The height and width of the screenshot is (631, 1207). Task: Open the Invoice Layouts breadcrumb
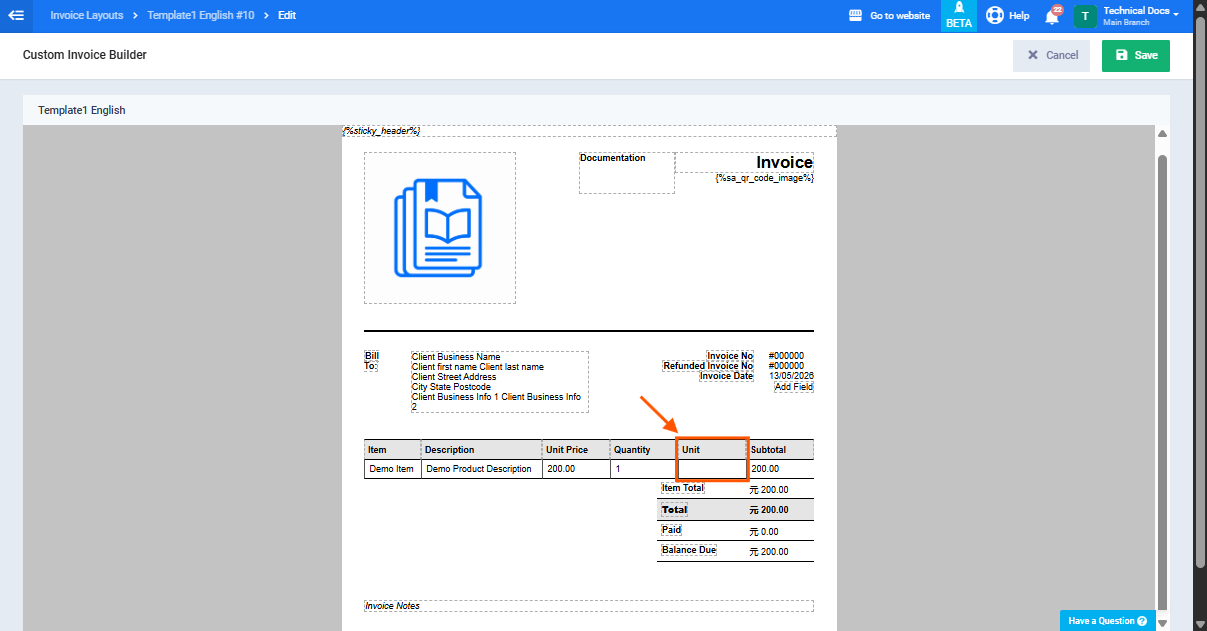click(x=87, y=15)
